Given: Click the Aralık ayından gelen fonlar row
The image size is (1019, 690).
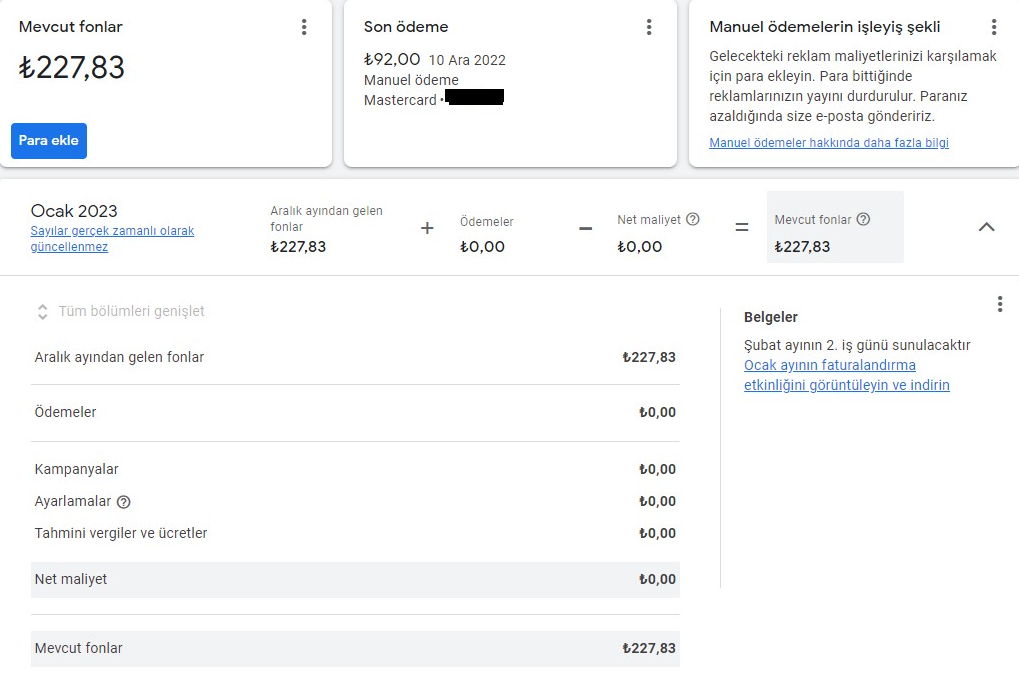Looking at the screenshot, I should tap(355, 357).
